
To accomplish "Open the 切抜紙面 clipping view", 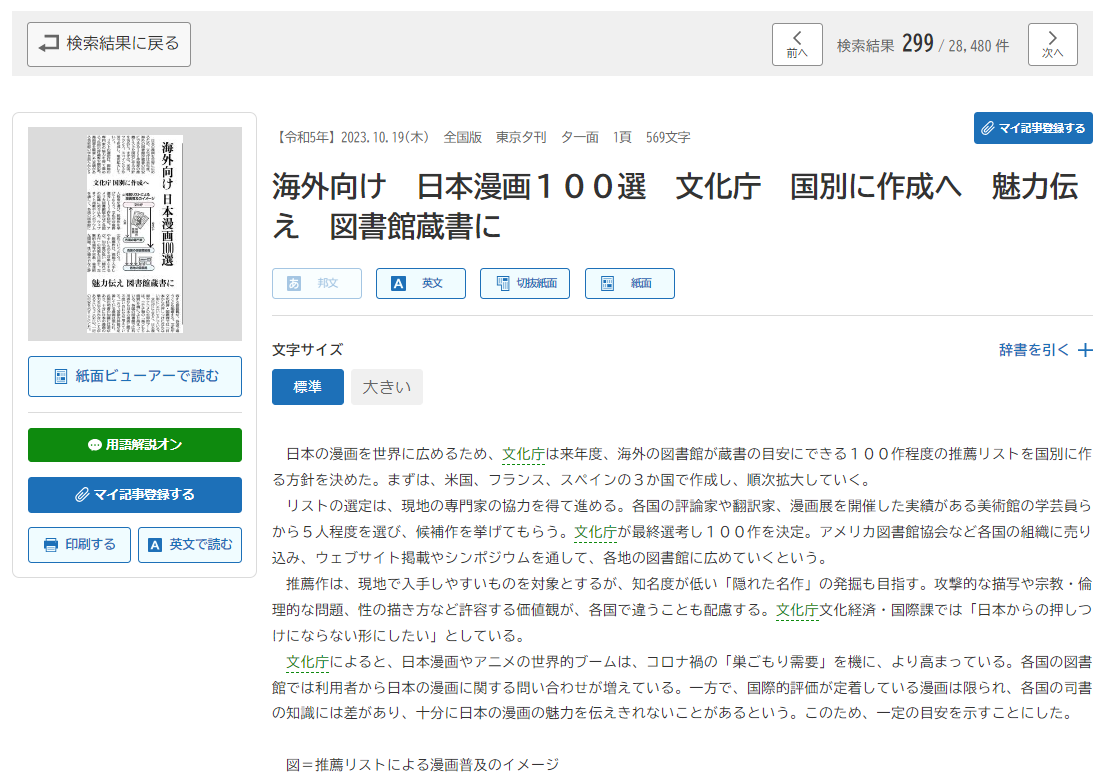I will pyautogui.click(x=525, y=284).
